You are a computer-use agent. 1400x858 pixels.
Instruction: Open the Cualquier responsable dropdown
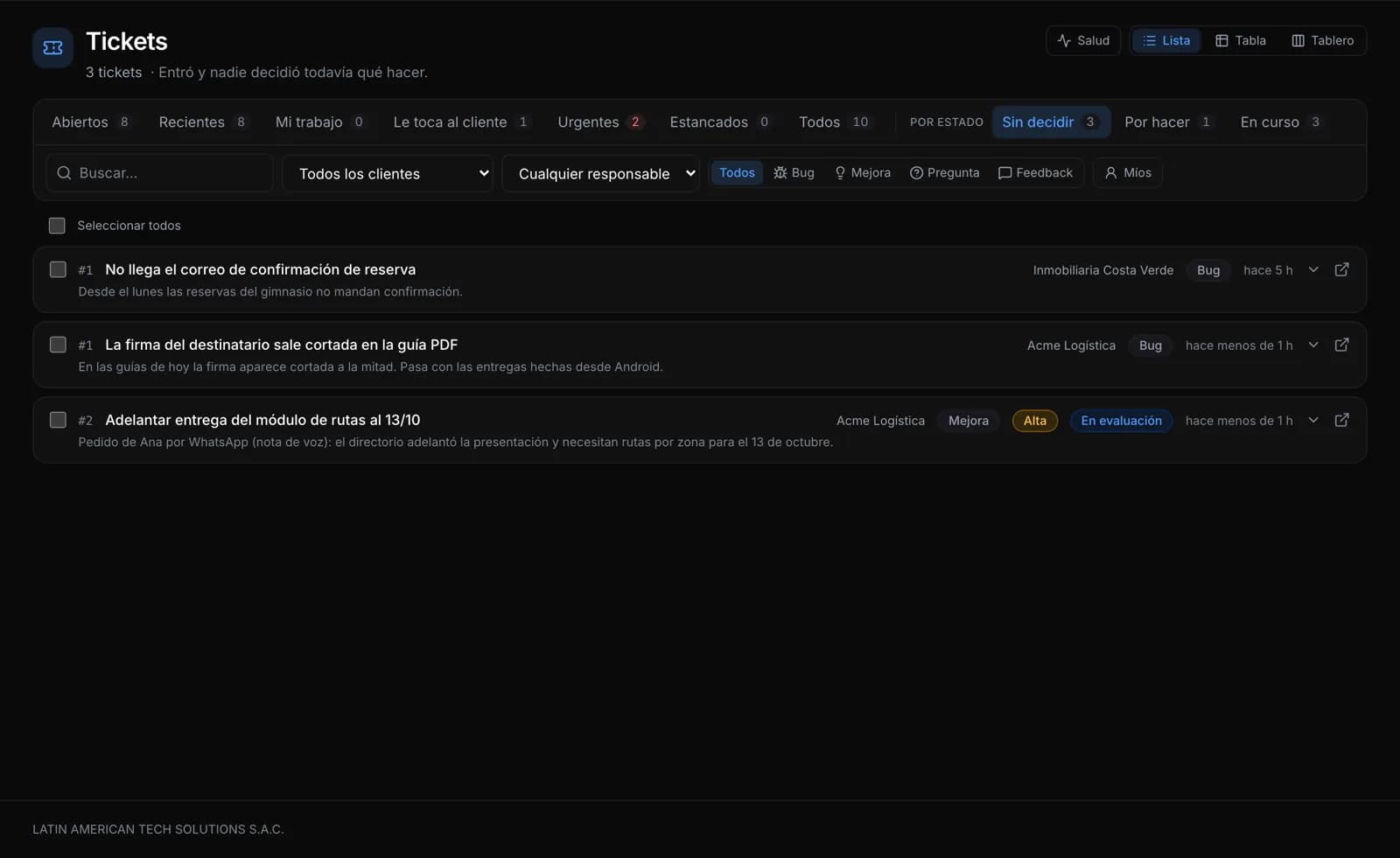click(x=601, y=173)
